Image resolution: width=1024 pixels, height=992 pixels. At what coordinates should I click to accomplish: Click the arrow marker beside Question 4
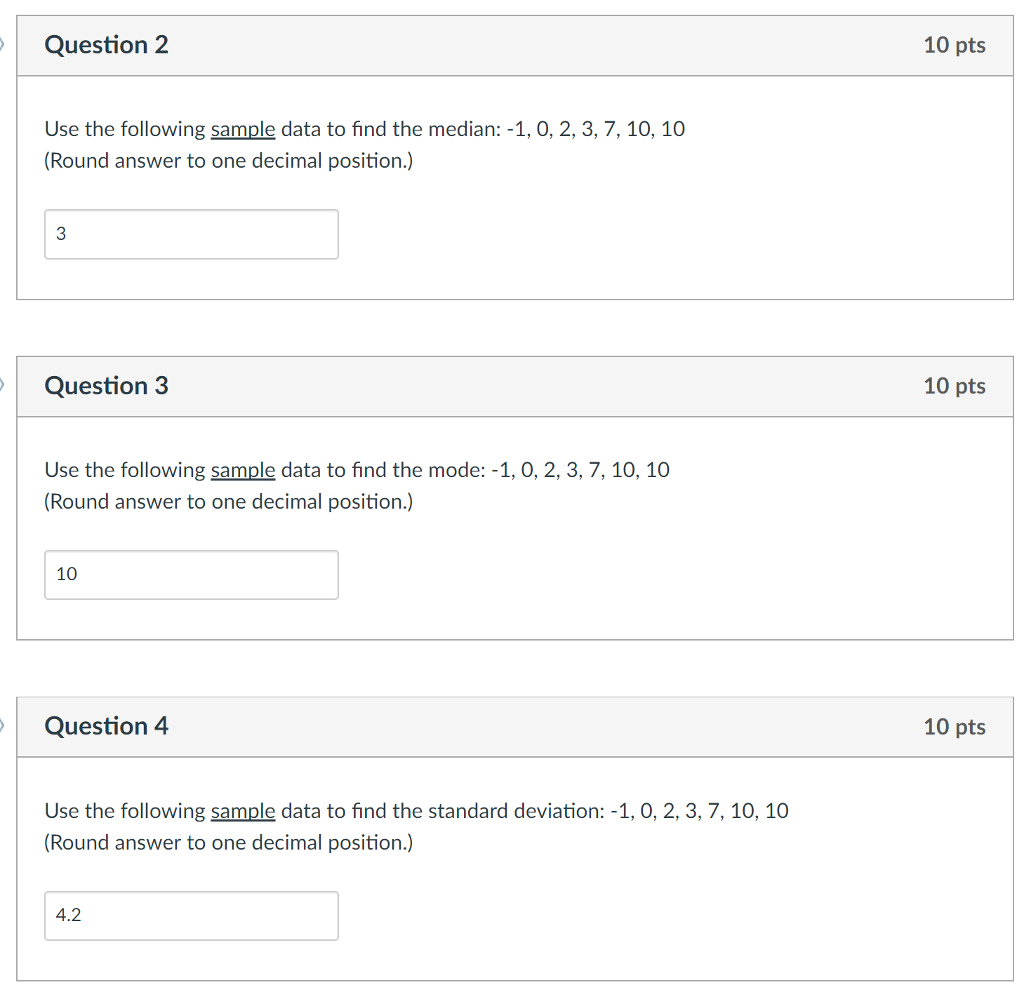pyautogui.click(x=3, y=725)
